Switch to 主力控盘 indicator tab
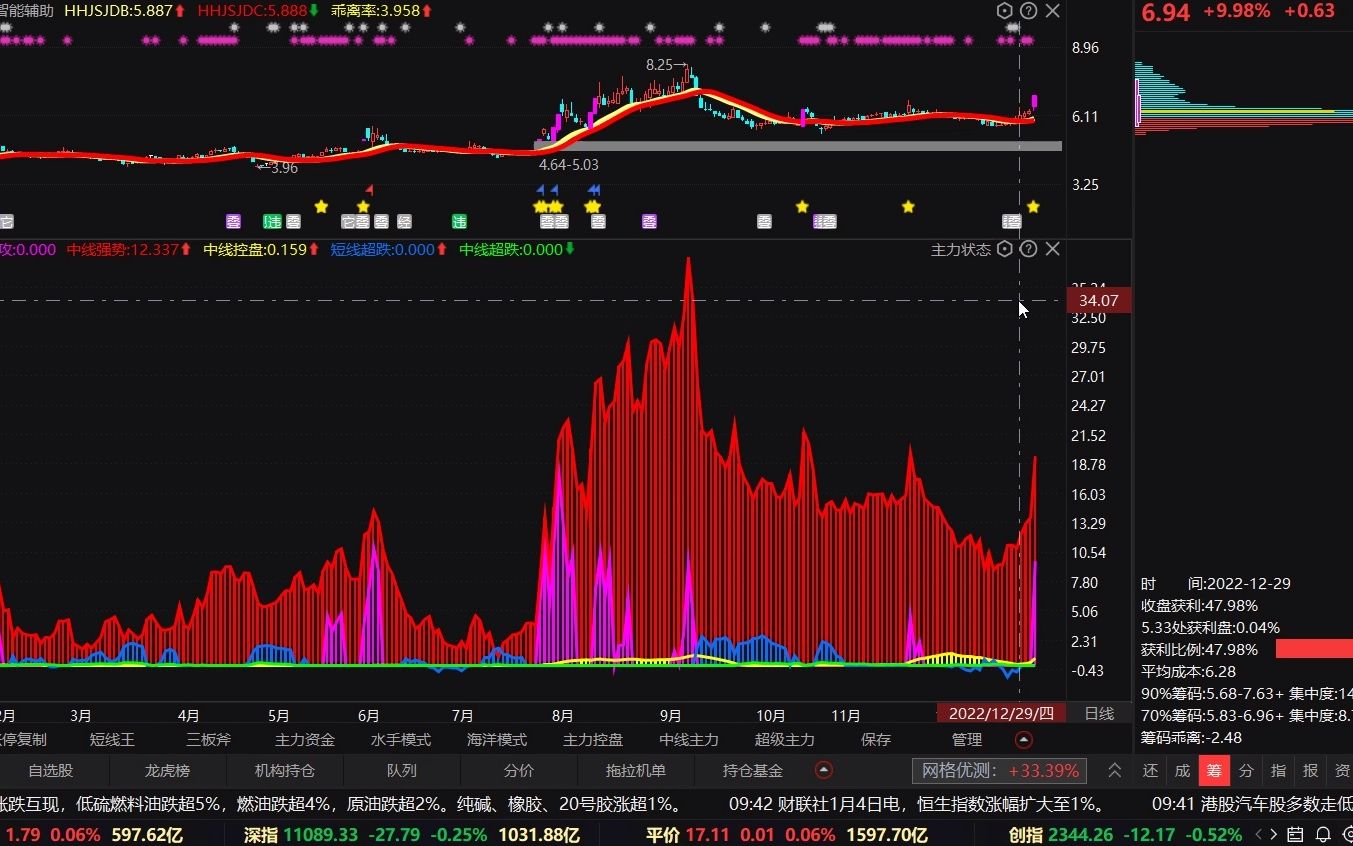 click(593, 740)
